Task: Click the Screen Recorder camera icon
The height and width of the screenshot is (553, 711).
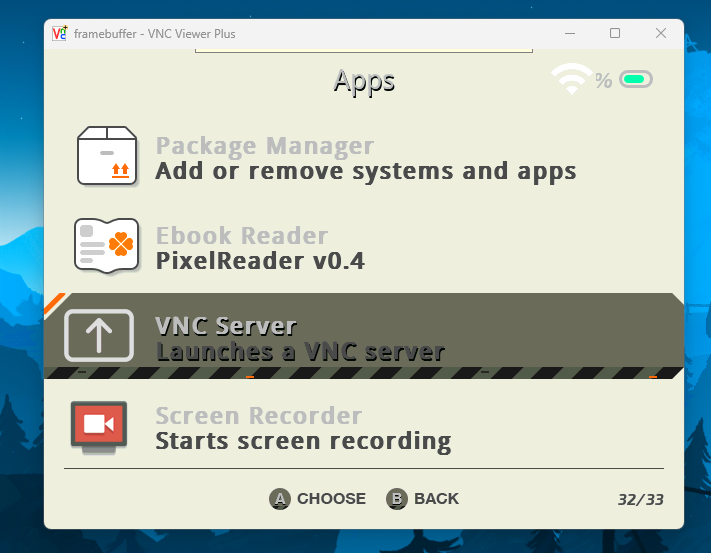Action: click(99, 427)
